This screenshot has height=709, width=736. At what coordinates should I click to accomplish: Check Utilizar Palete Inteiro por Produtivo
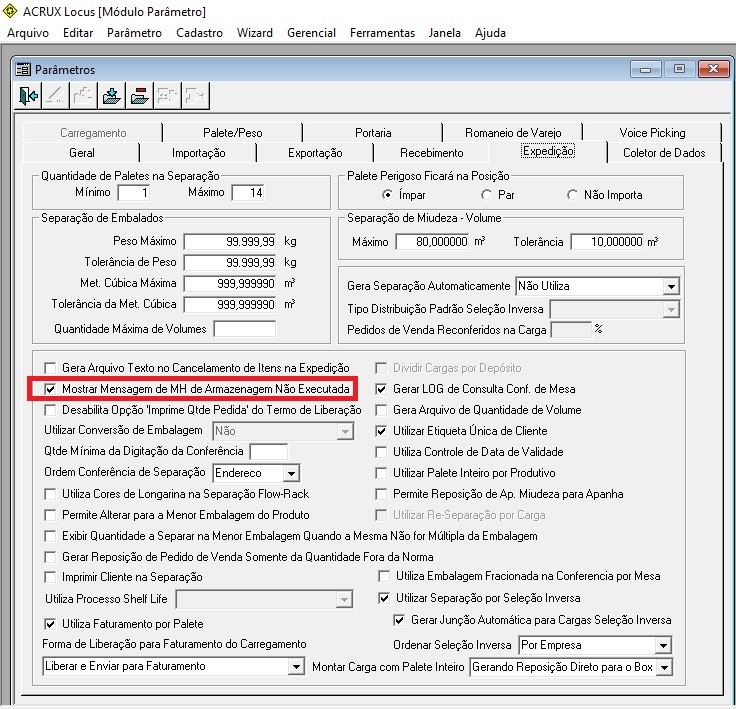tap(381, 473)
